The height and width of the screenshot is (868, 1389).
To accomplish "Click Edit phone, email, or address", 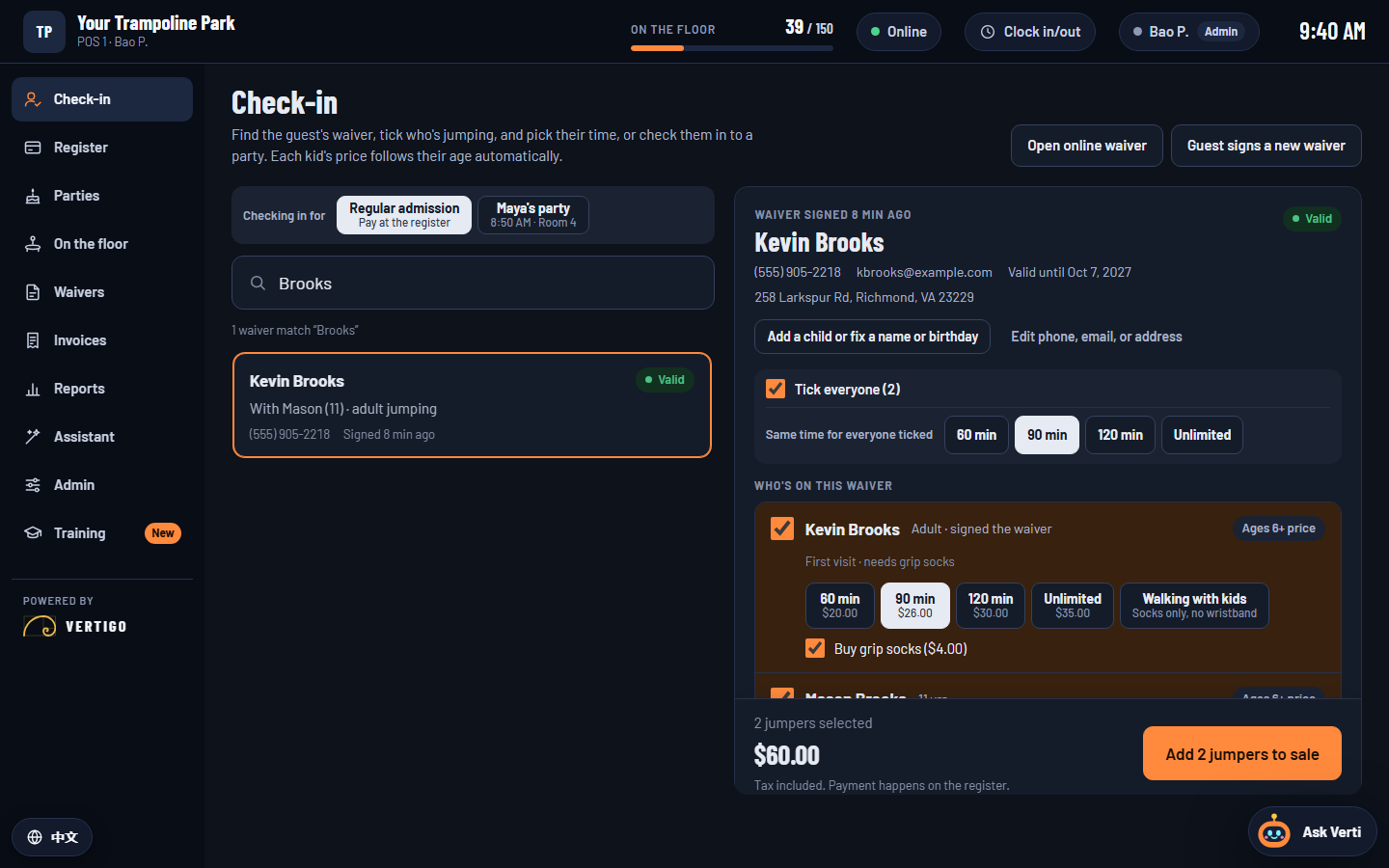I will [1097, 337].
